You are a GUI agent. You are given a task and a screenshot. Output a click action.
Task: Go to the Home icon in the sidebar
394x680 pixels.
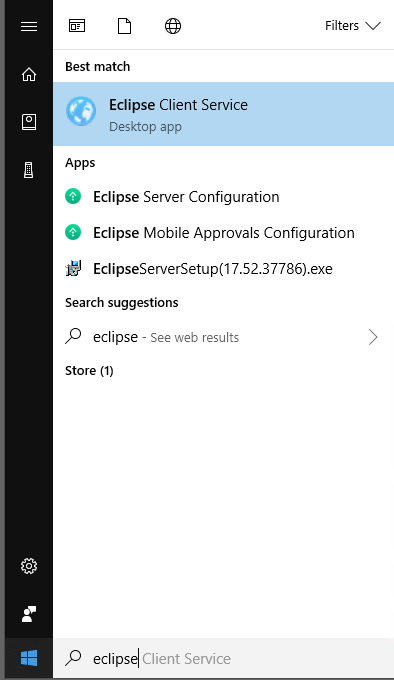29,75
